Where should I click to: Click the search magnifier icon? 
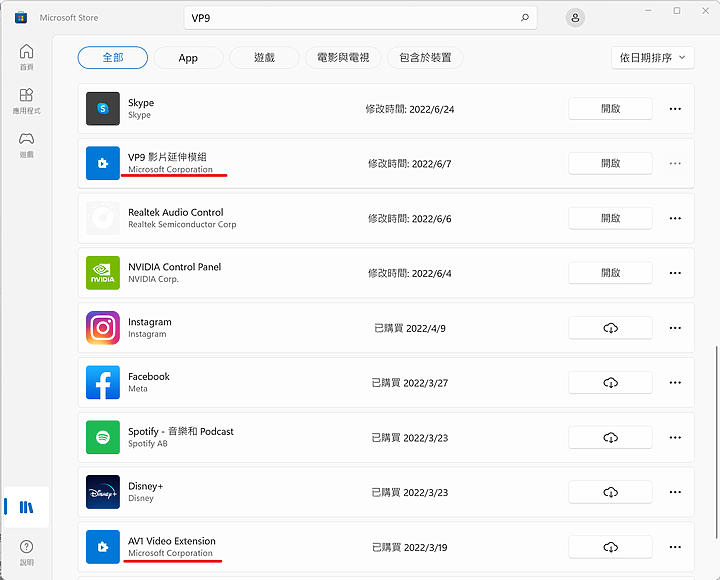click(525, 18)
